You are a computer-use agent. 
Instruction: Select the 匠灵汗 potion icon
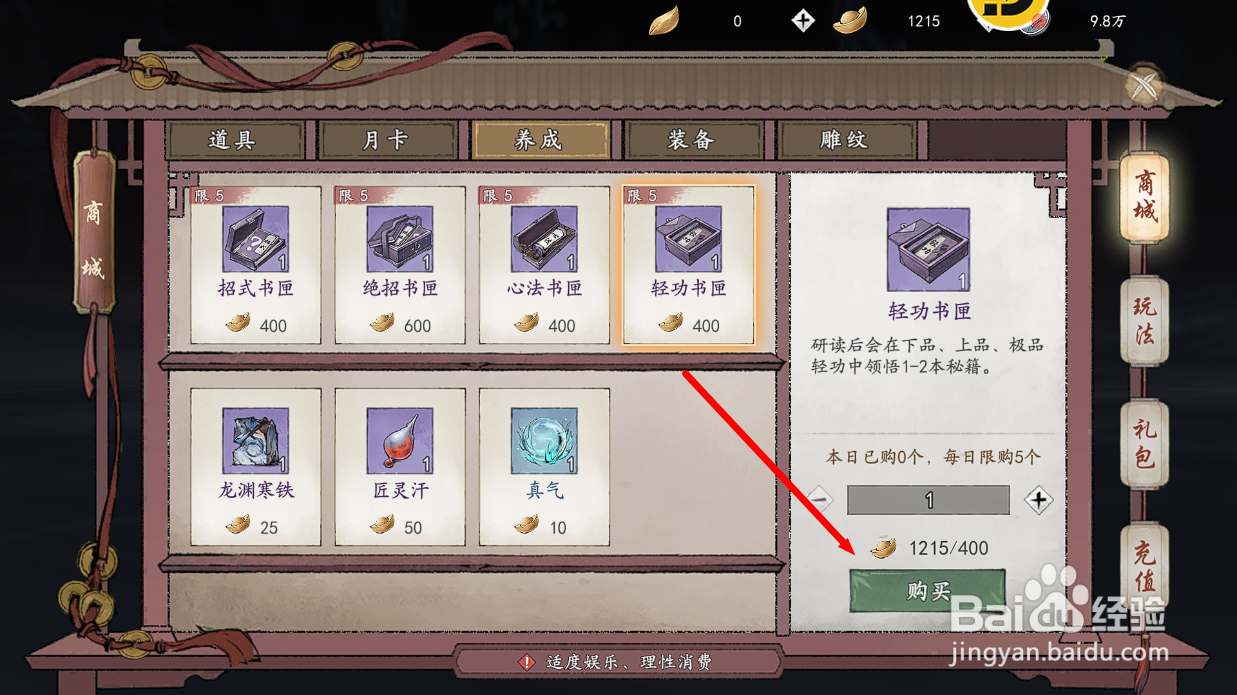(x=400, y=441)
